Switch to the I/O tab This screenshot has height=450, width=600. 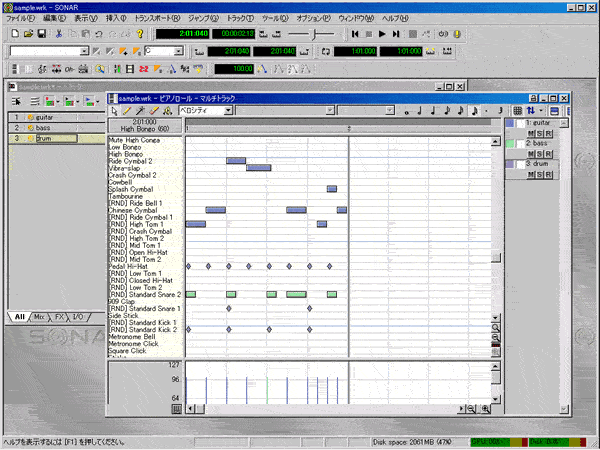coord(78,317)
